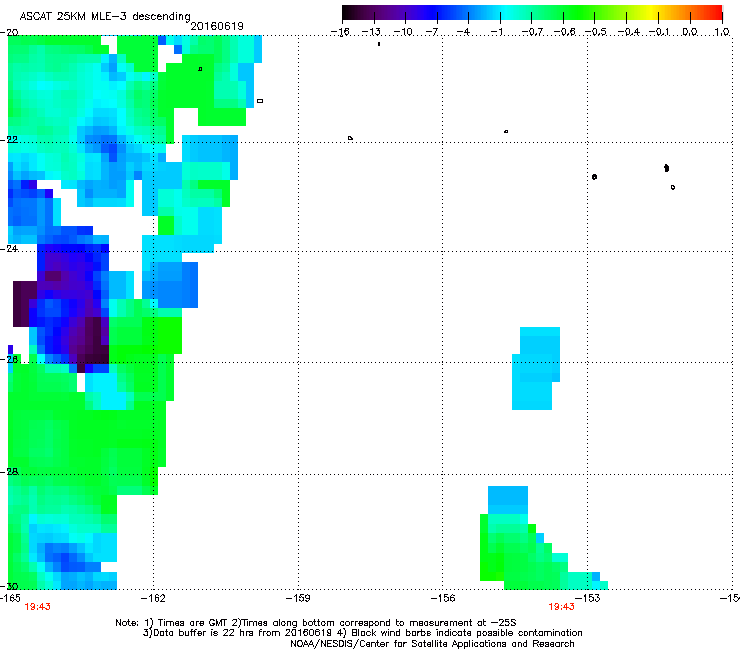Click the longitude label '-159'
This screenshot has width=740, height=650.
298,598
